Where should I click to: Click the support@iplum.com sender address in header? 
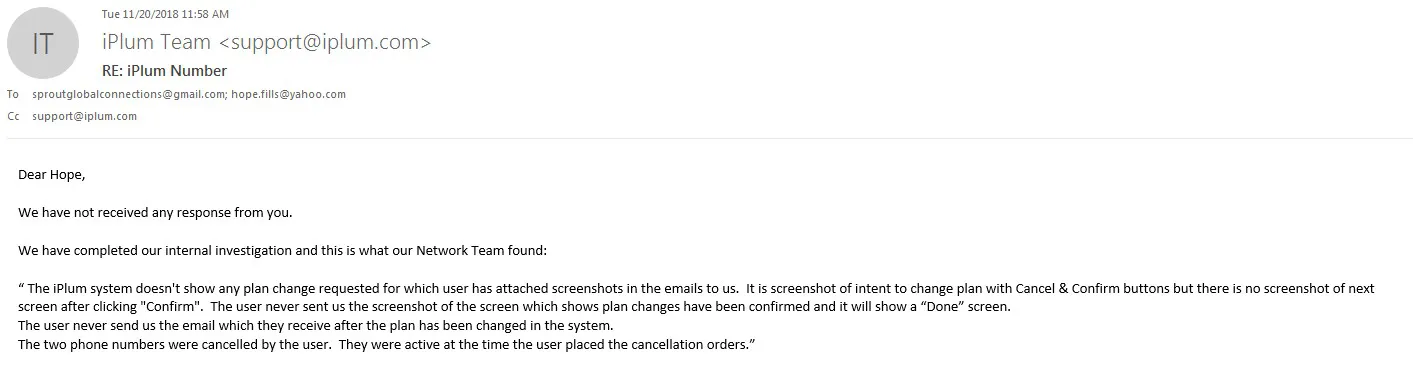pos(325,43)
